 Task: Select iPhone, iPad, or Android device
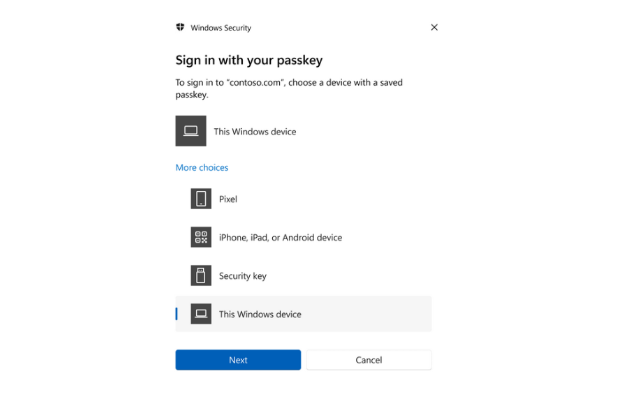[x=303, y=237]
